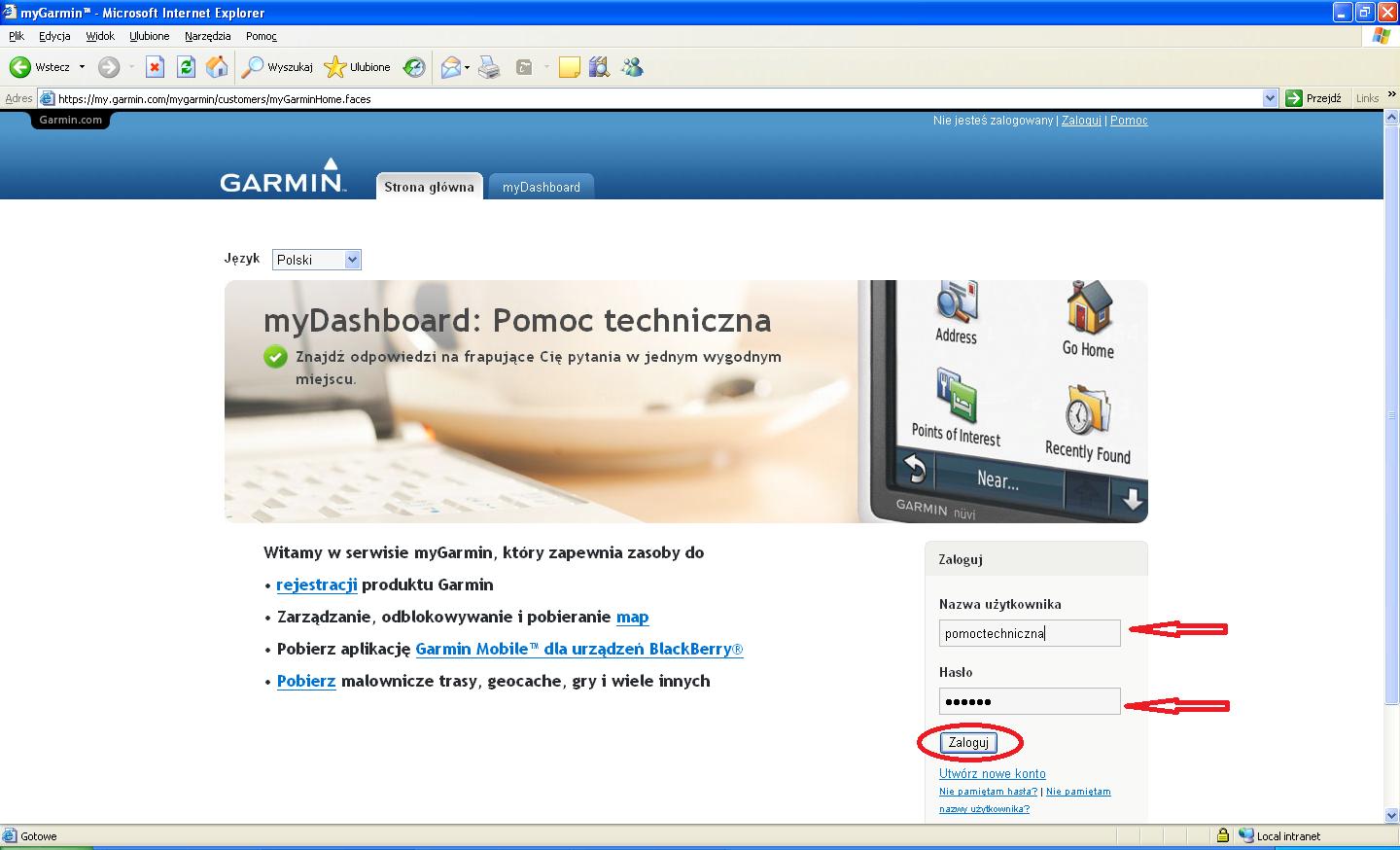1400x850 pixels.
Task: Print the page with printer icon
Action: point(489,67)
